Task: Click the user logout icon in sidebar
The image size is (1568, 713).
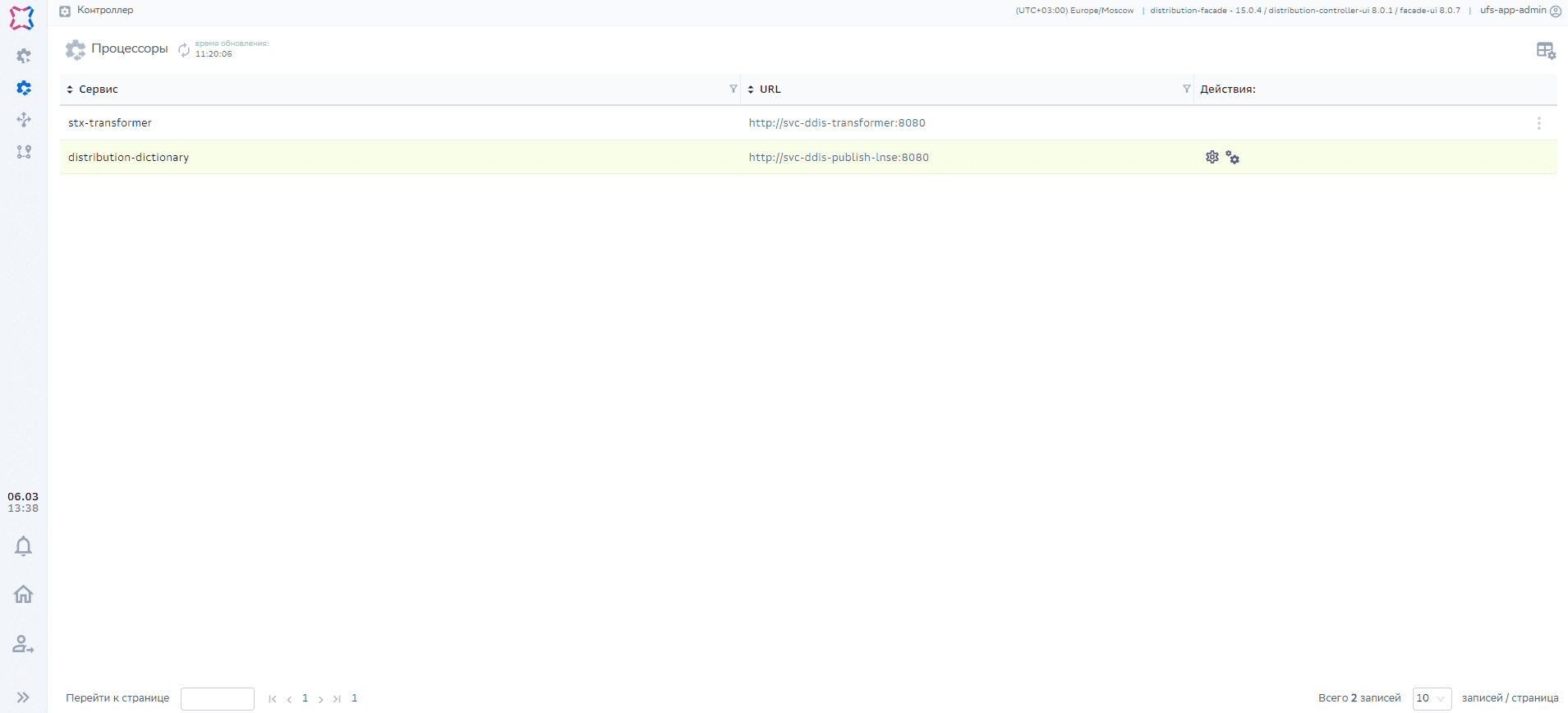Action: [23, 644]
